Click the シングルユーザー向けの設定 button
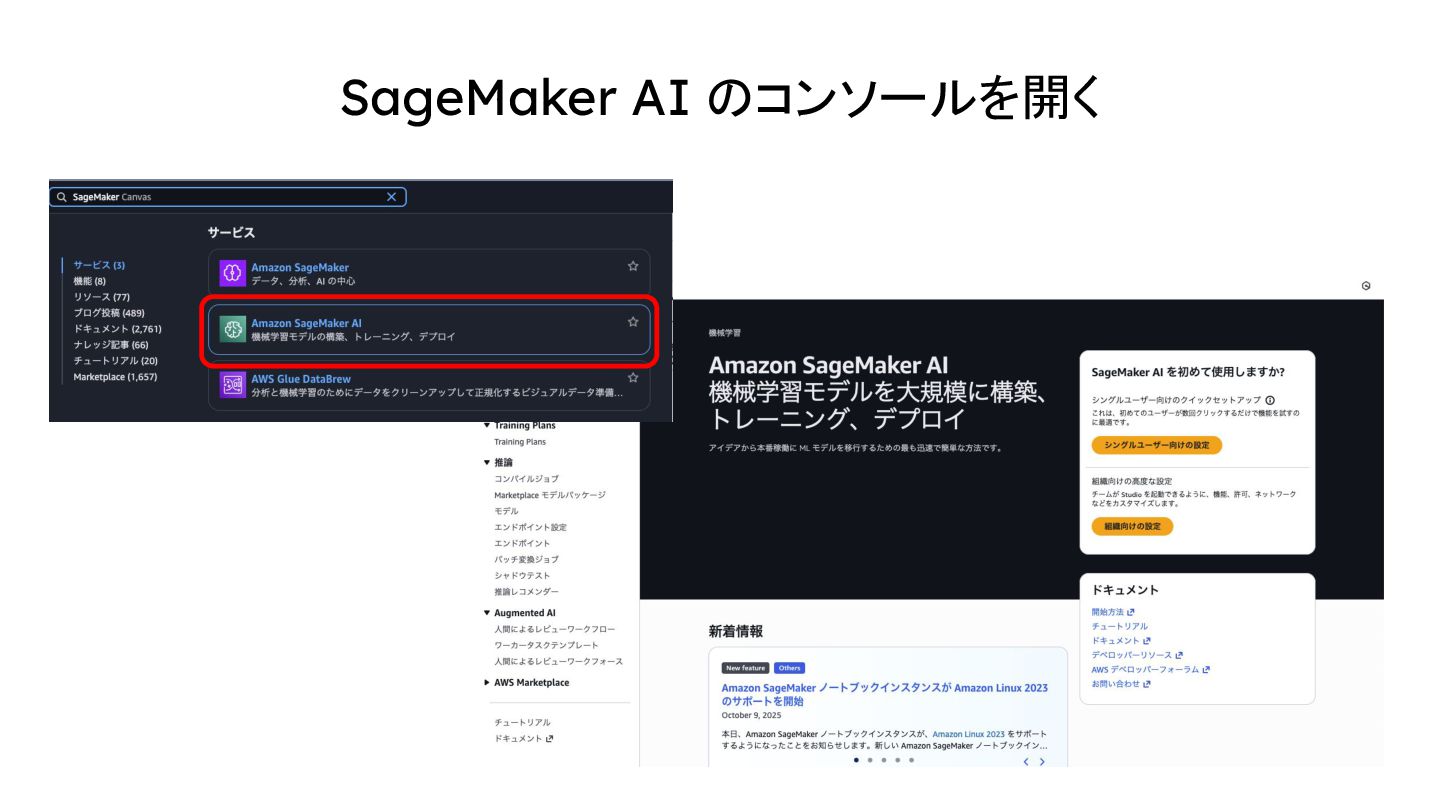Image resolution: width=1440 pixels, height=810 pixels. click(x=1157, y=445)
